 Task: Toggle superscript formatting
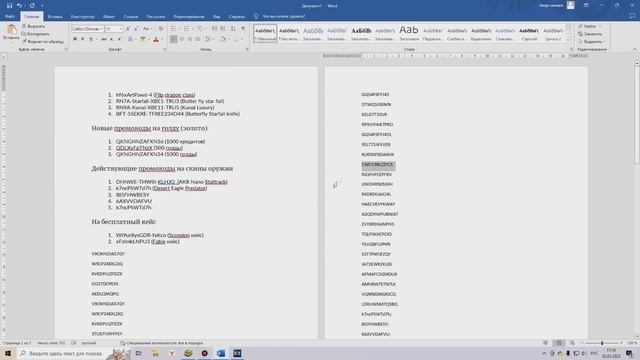[120, 39]
